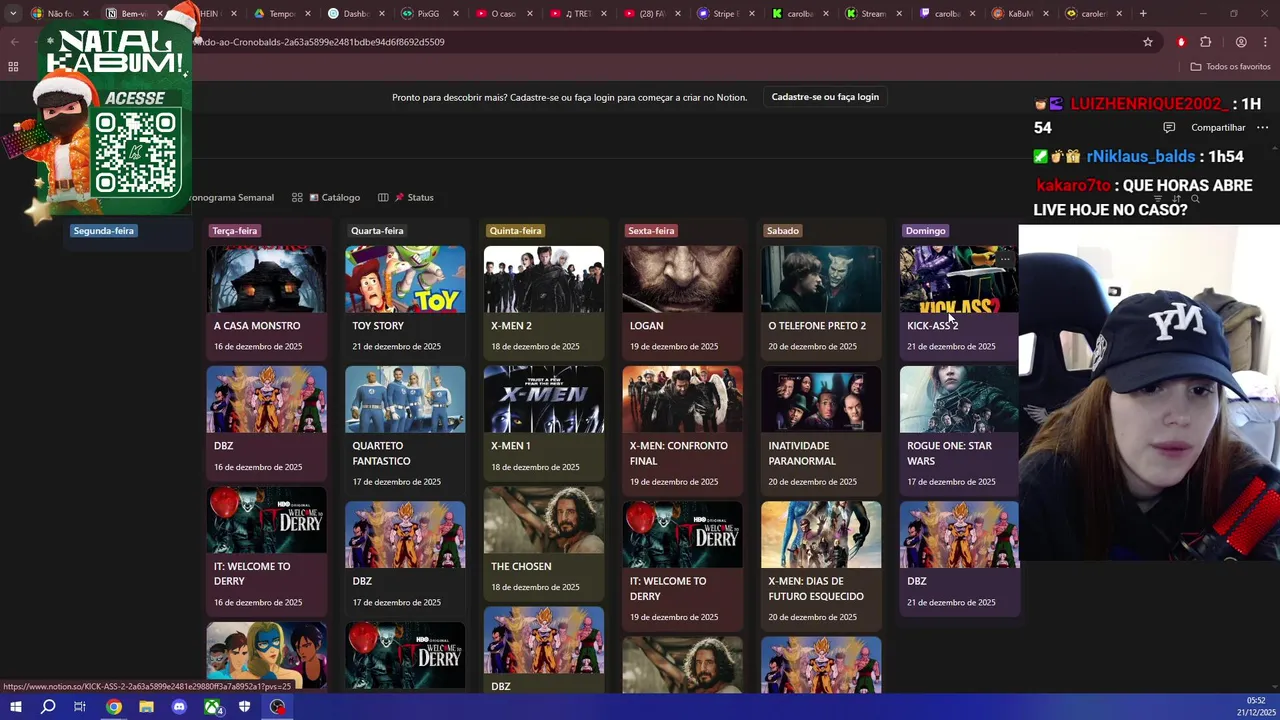Open the Inatividade Paranormal card

click(x=821, y=429)
